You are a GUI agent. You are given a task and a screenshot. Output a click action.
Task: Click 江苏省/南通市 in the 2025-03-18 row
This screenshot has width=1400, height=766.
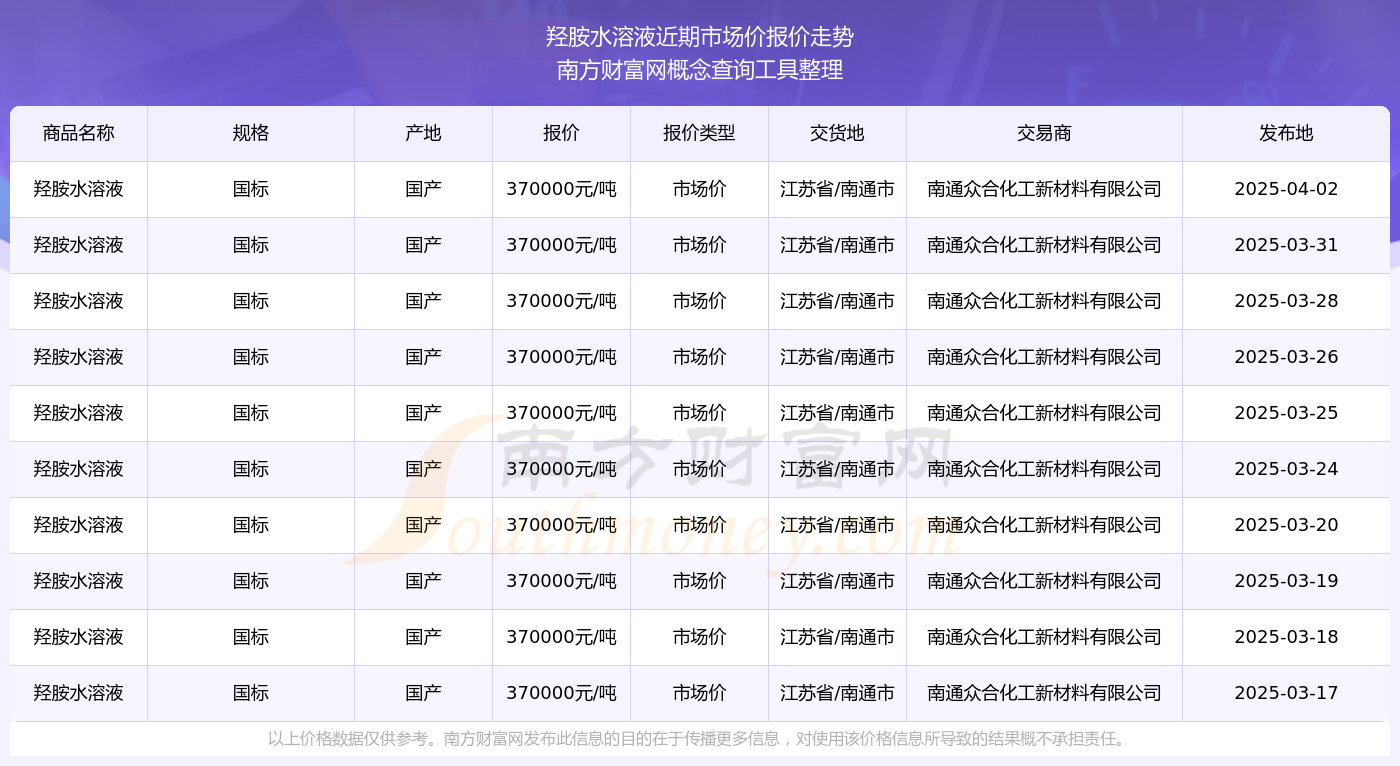[x=837, y=637]
